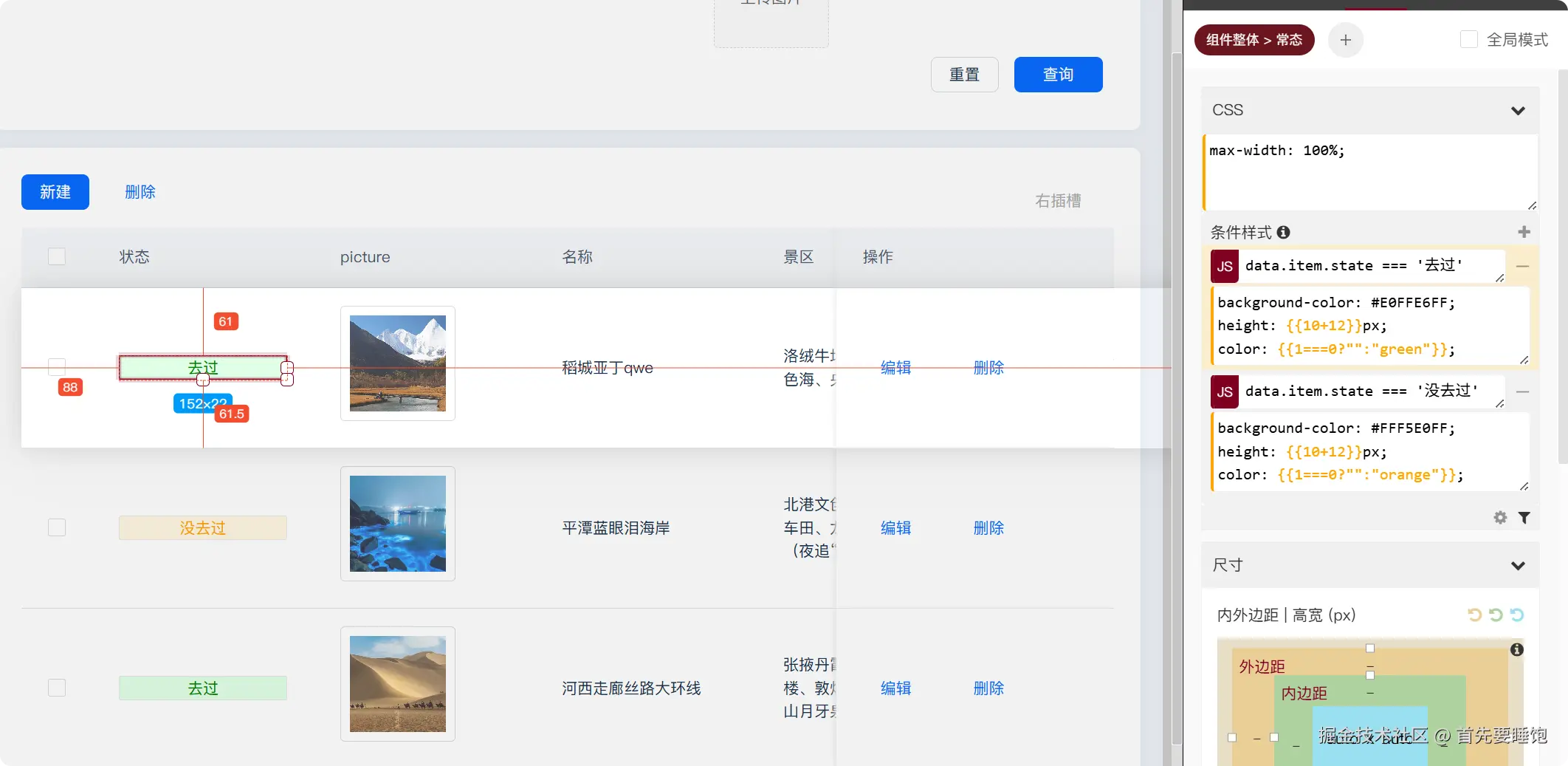Click 删除 in the 平潭蓝眼泪海岸 row

[x=988, y=527]
